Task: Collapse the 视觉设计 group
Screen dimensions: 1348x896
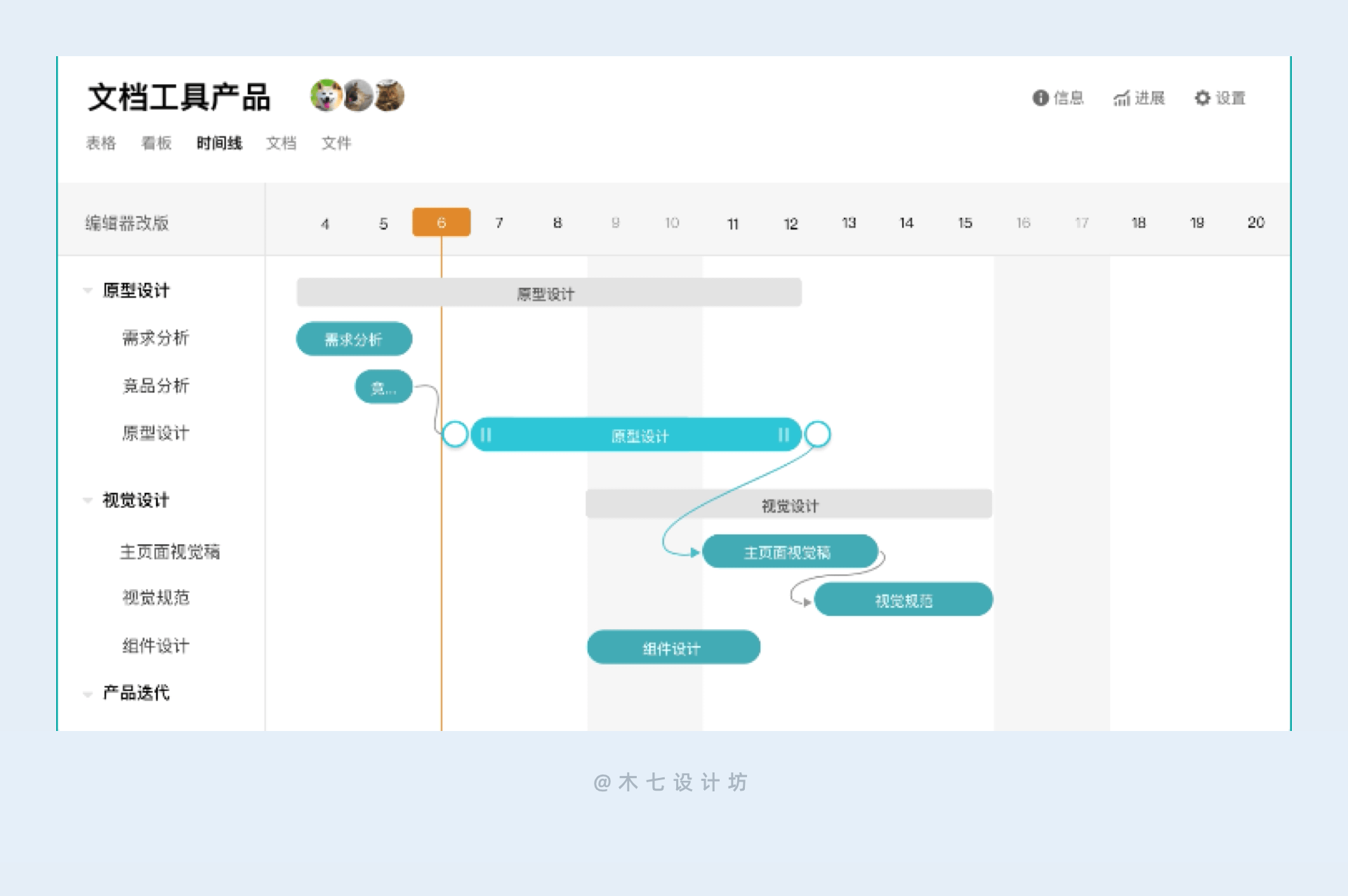Action: point(88,500)
